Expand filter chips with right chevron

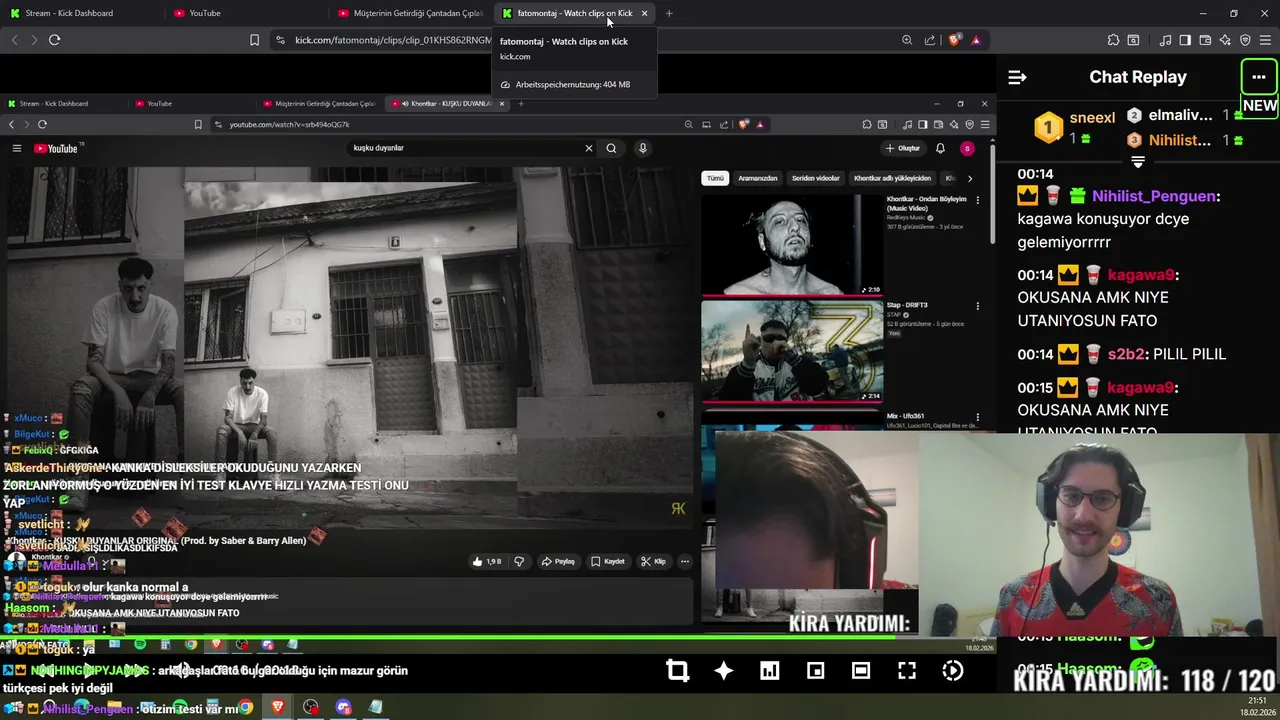tap(969, 178)
